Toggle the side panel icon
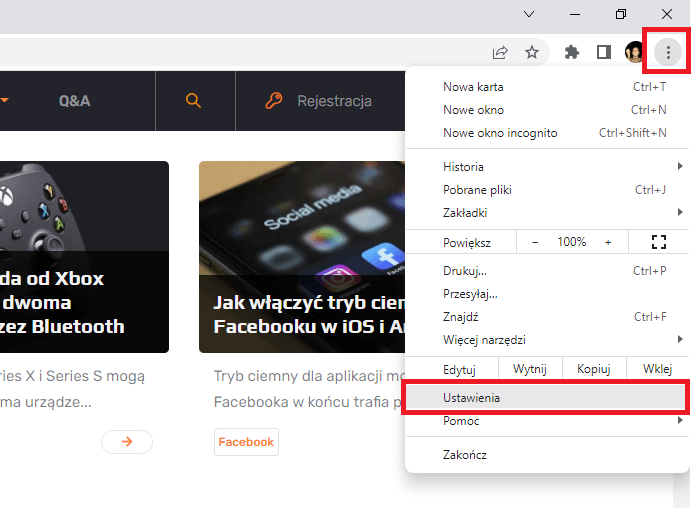The image size is (691, 508). click(604, 52)
